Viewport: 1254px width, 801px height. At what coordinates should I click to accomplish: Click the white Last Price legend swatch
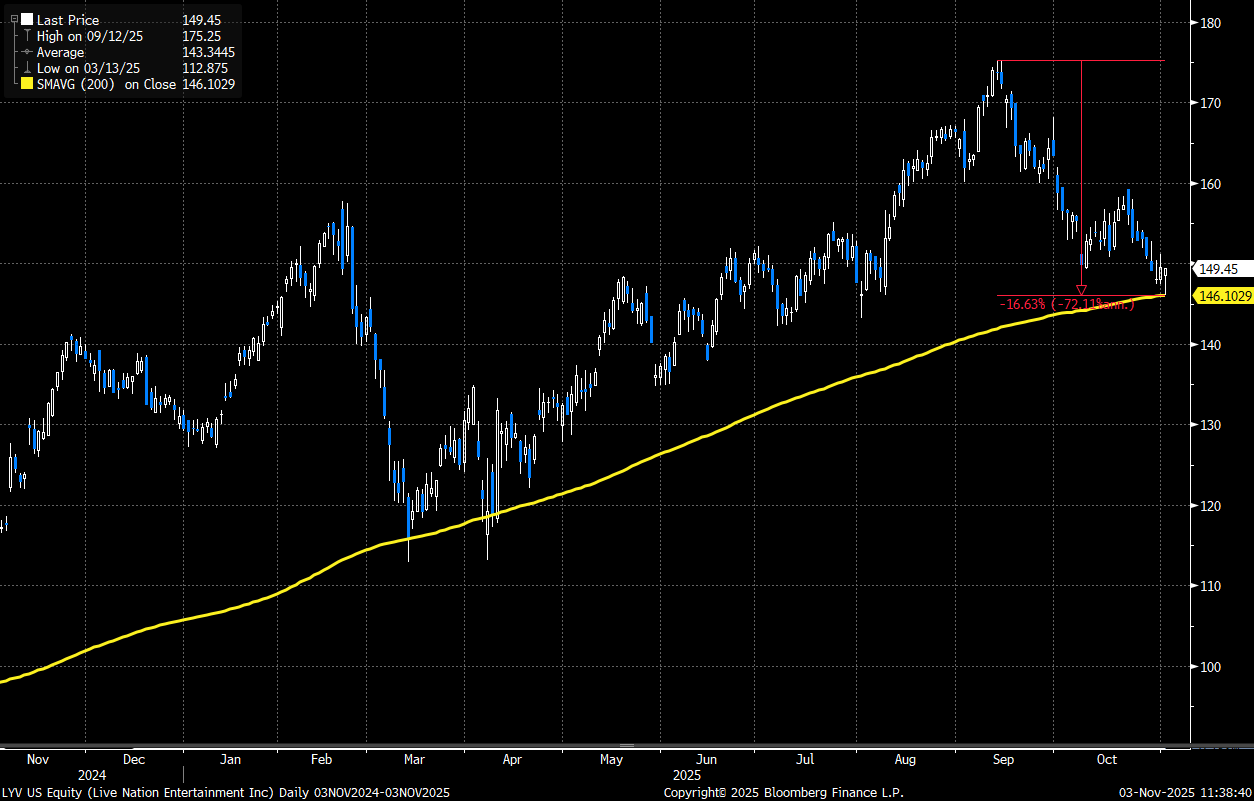(x=26, y=19)
